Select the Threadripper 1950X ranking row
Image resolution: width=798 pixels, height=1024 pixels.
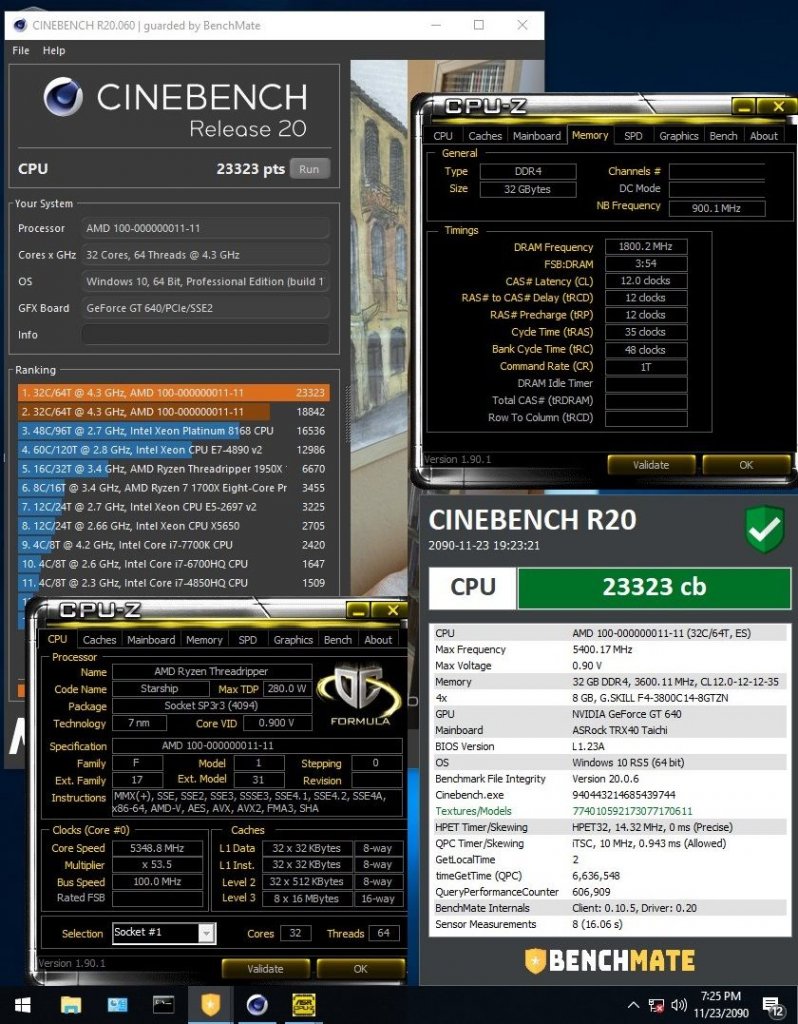click(174, 468)
